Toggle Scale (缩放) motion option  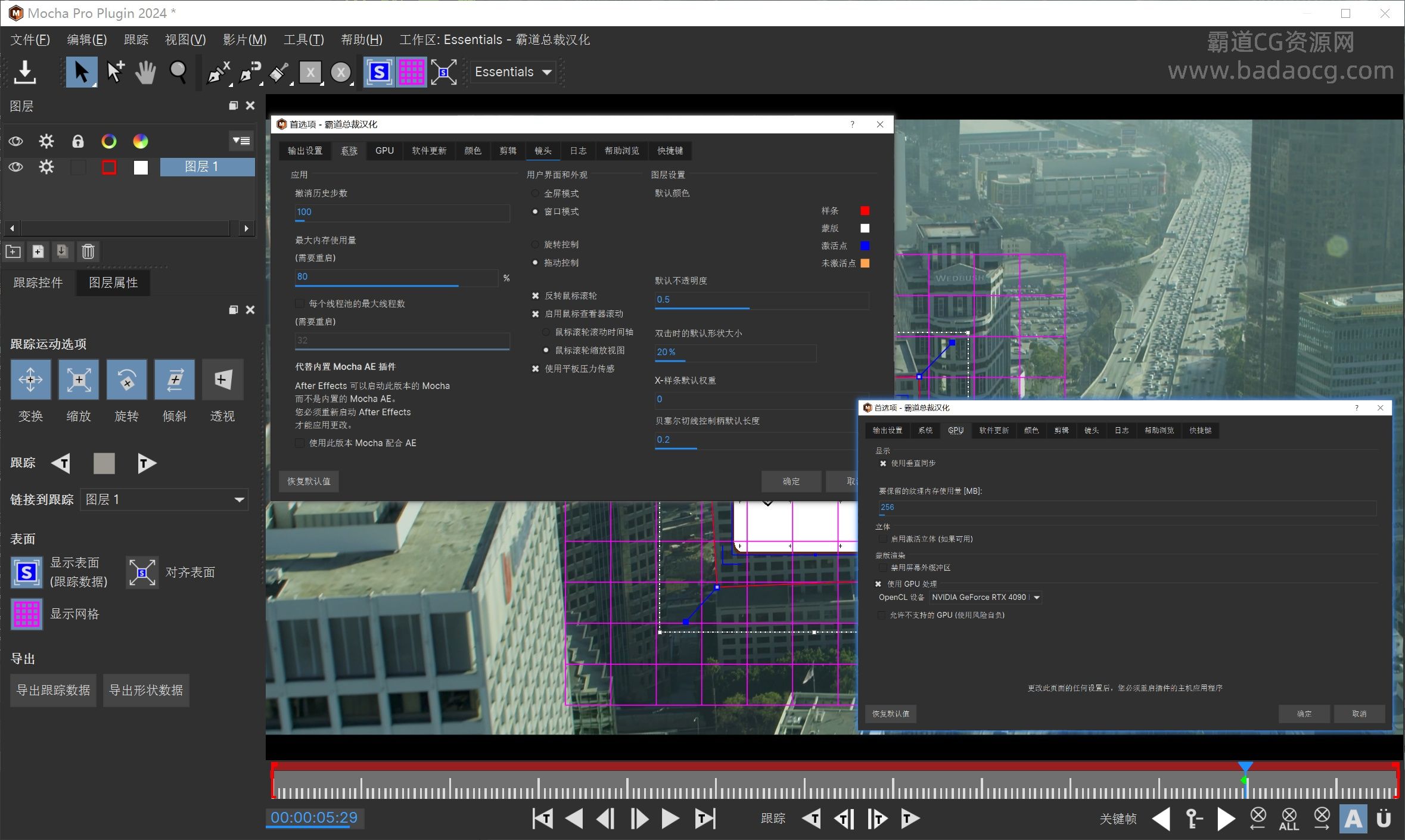pyautogui.click(x=79, y=379)
